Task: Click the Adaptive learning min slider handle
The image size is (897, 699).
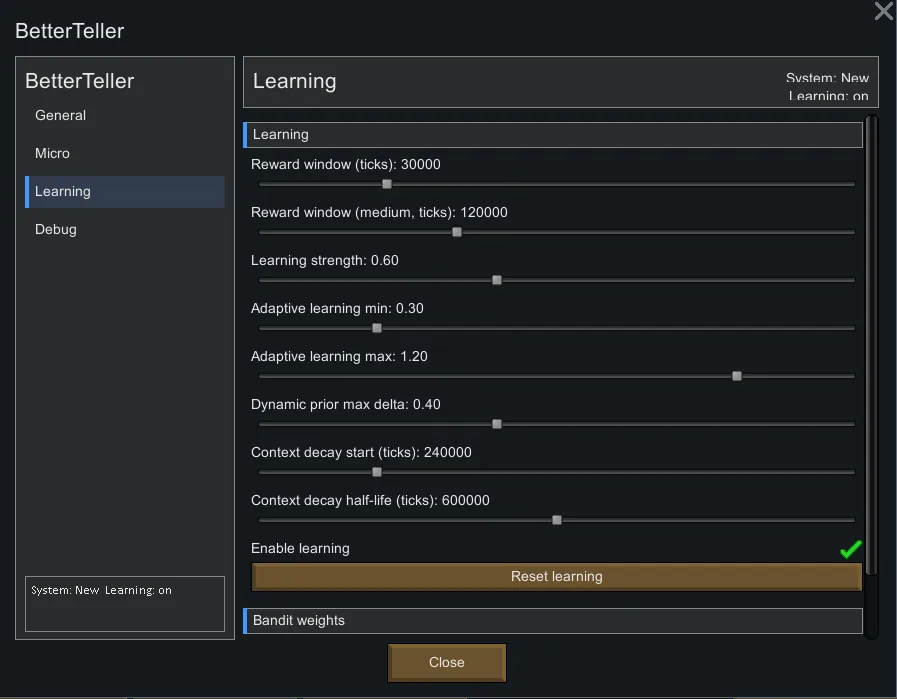Action: tap(377, 328)
